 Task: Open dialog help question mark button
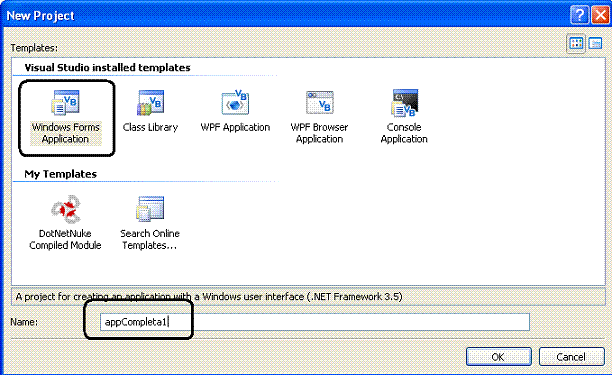pyautogui.click(x=580, y=15)
